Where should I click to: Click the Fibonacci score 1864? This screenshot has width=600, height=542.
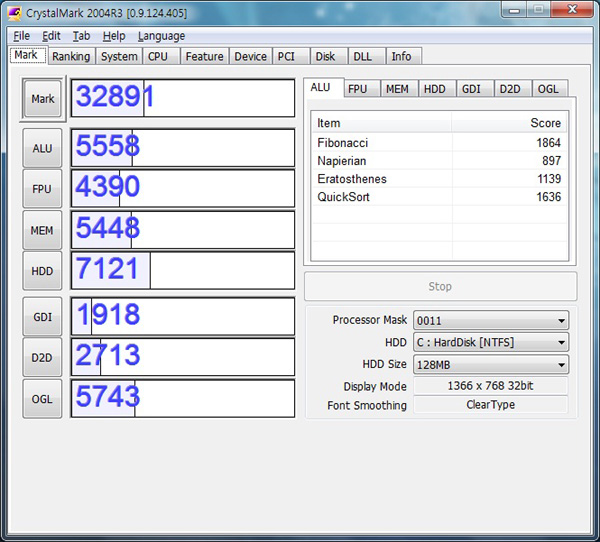coord(548,143)
